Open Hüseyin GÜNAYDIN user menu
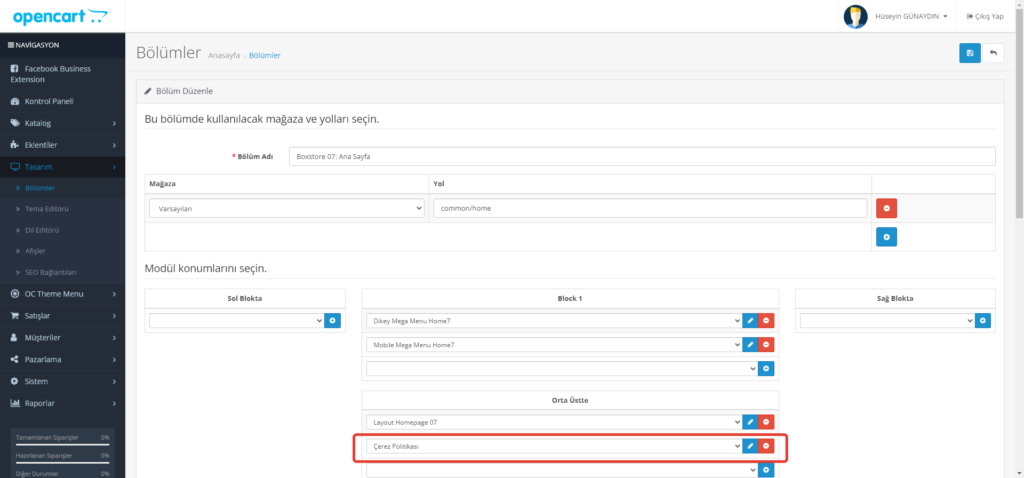The image size is (1024, 478). point(896,17)
